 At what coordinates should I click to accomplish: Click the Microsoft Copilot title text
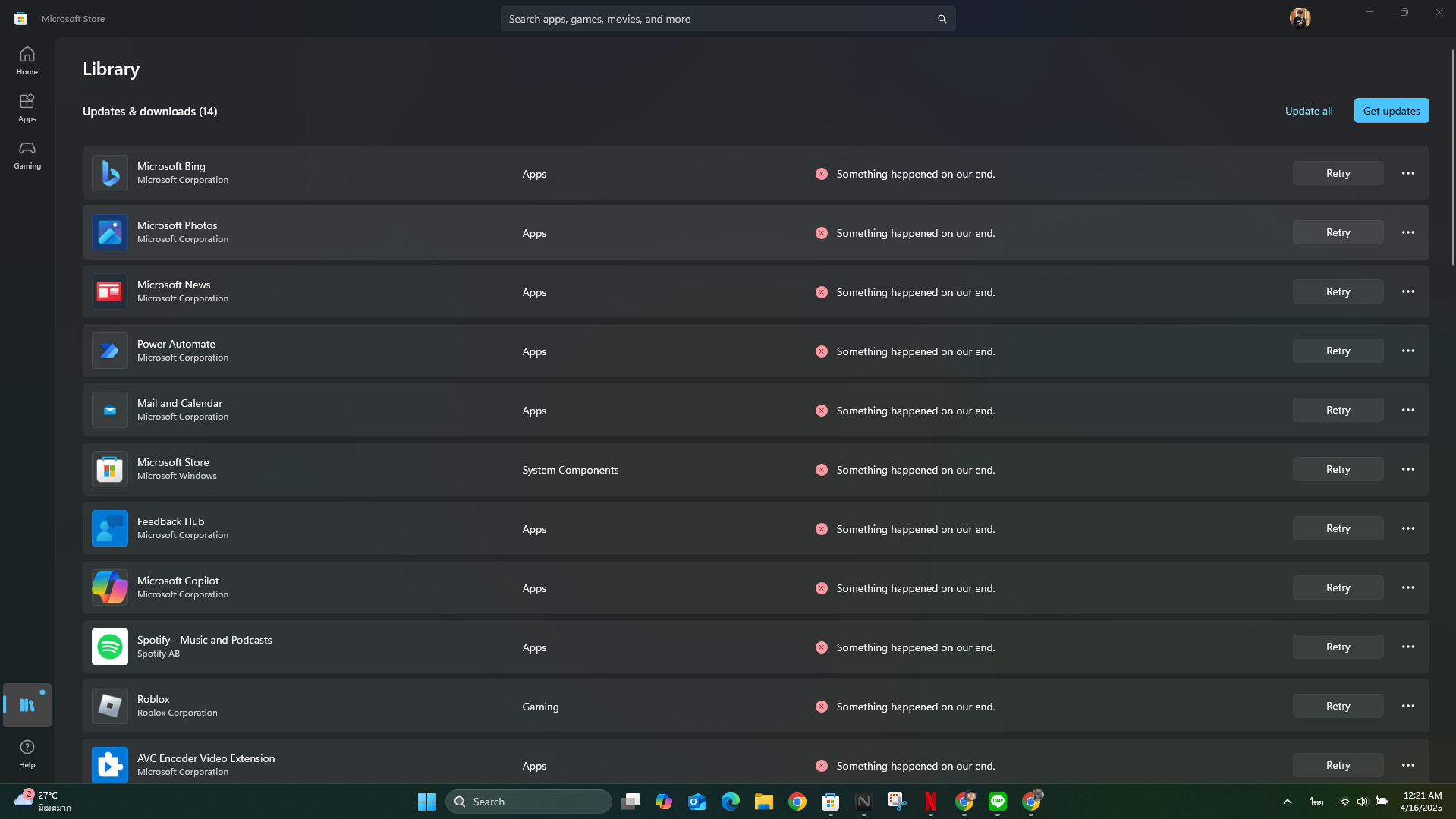point(178,581)
